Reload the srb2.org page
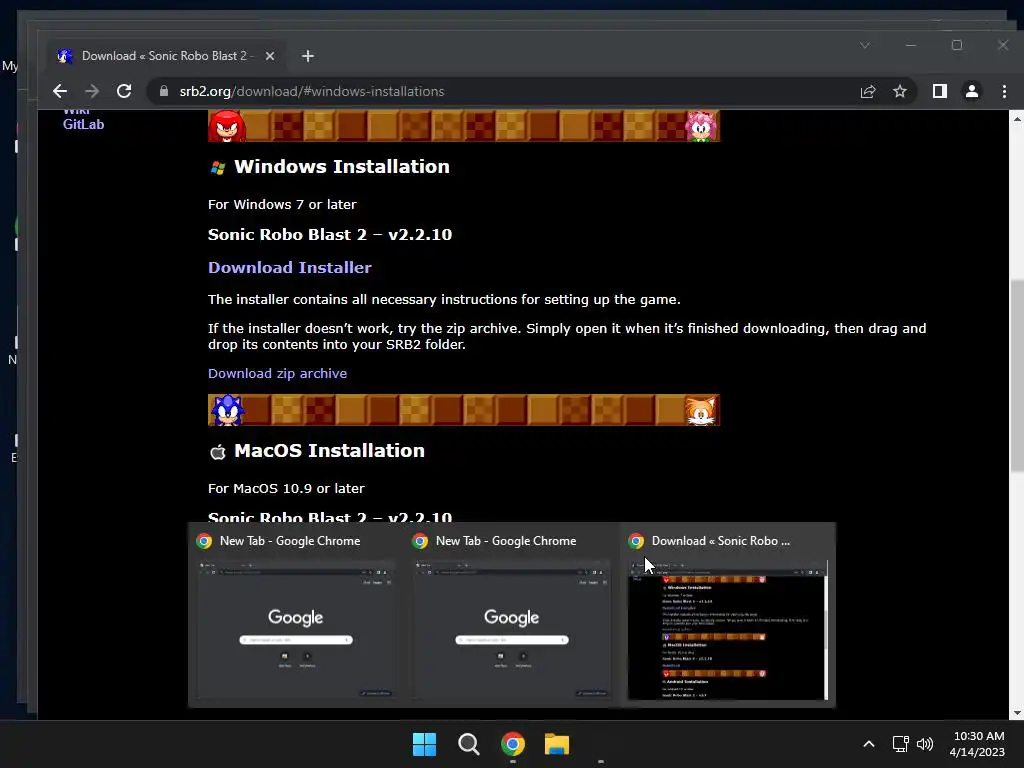 (124, 91)
